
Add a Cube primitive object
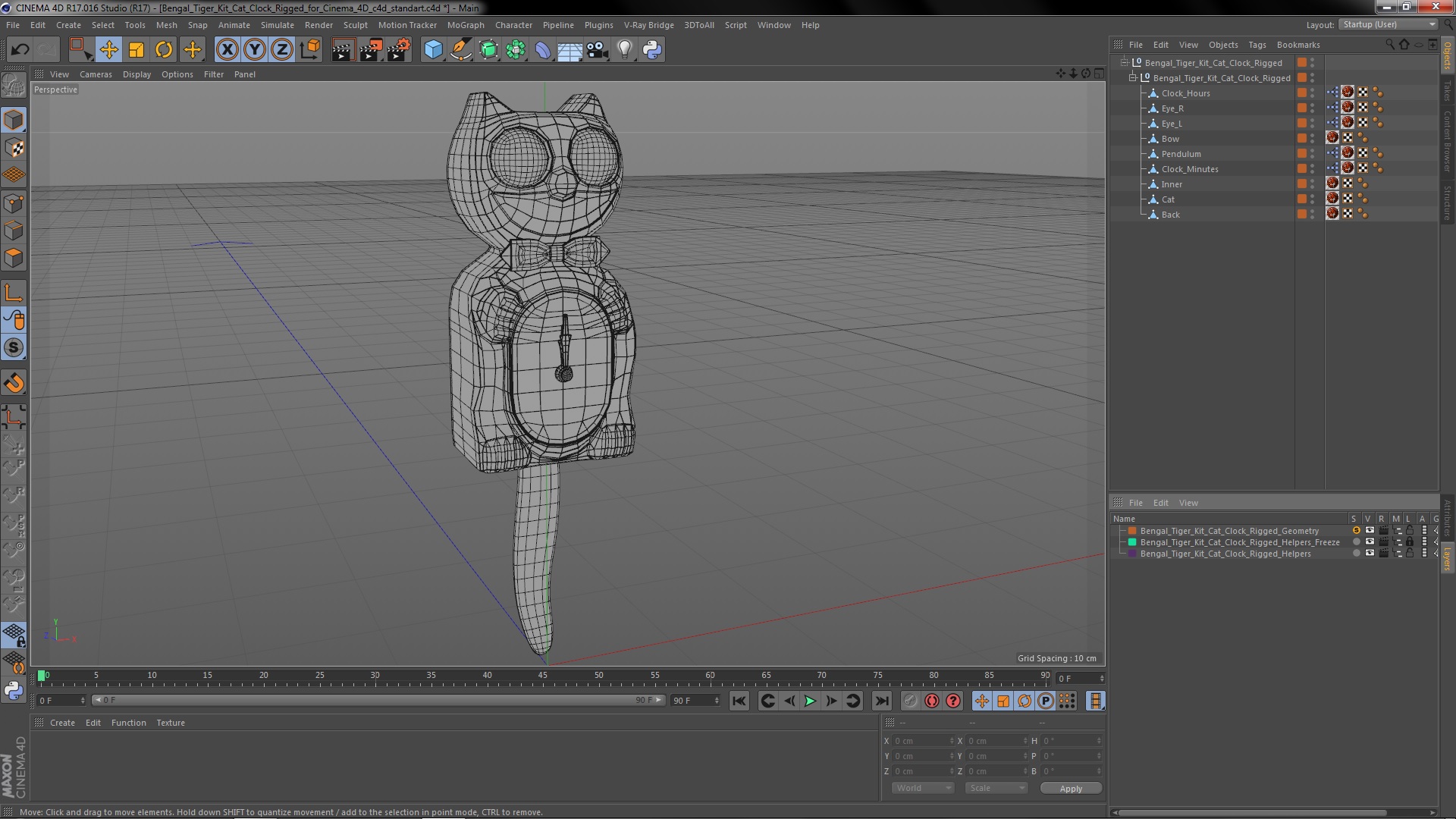pos(433,50)
